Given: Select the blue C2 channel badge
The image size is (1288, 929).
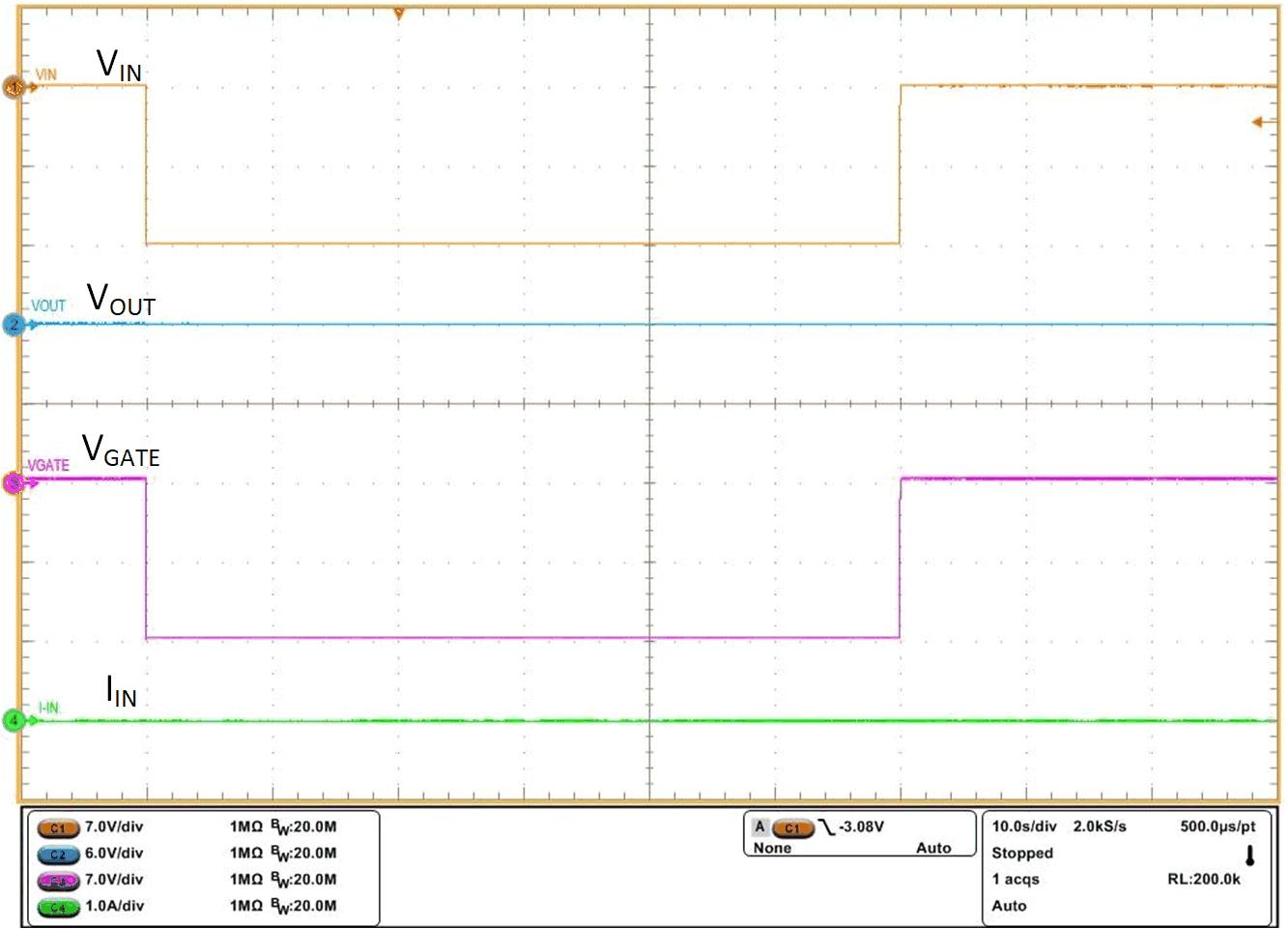Looking at the screenshot, I should [x=57, y=855].
